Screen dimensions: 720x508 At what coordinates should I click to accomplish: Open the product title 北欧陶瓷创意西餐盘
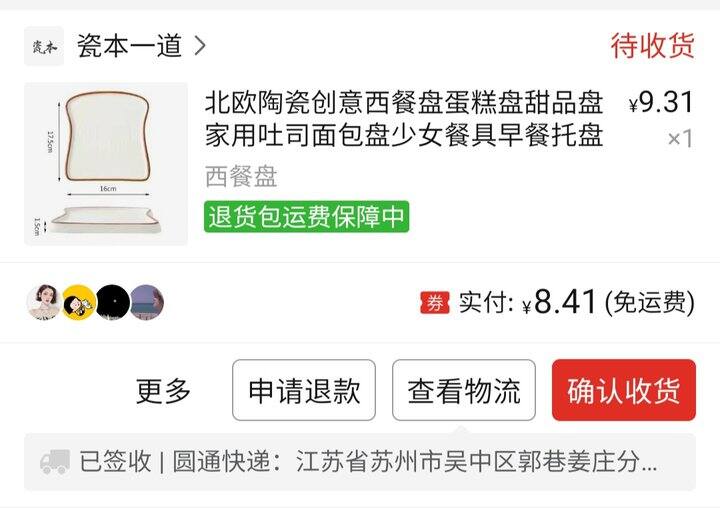[x=404, y=119]
